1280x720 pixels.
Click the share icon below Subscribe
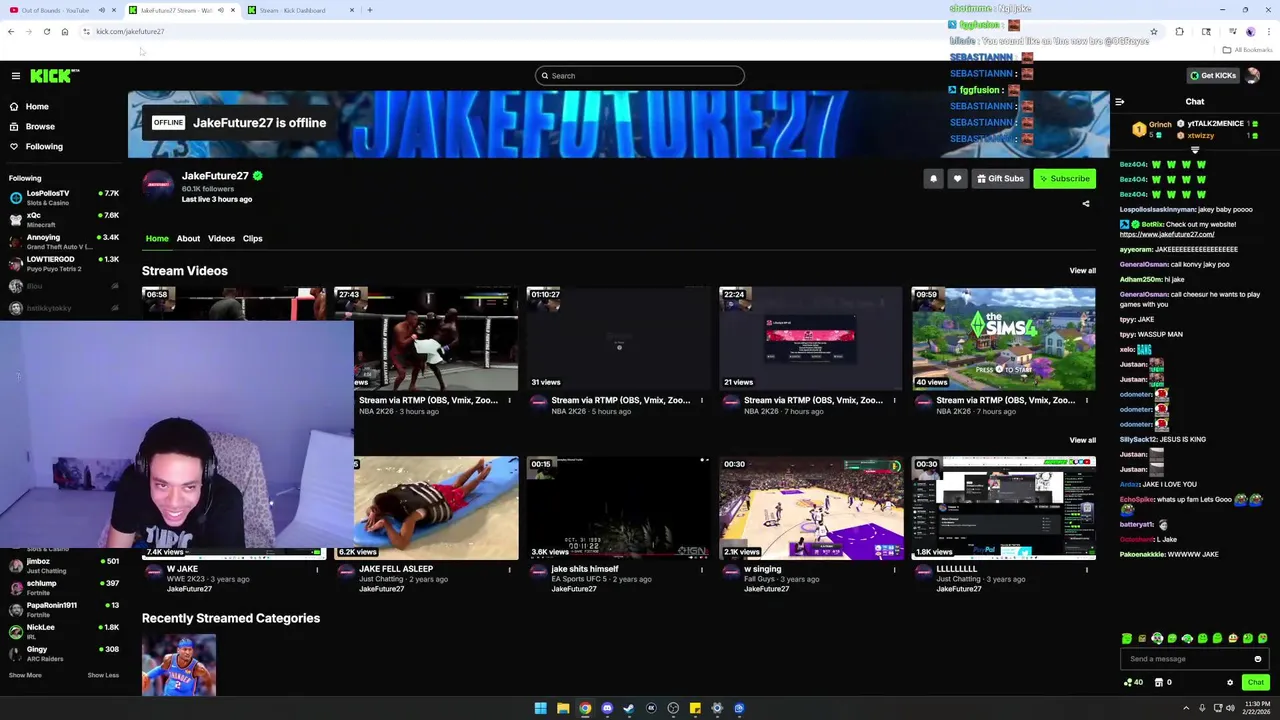pyautogui.click(x=1086, y=204)
